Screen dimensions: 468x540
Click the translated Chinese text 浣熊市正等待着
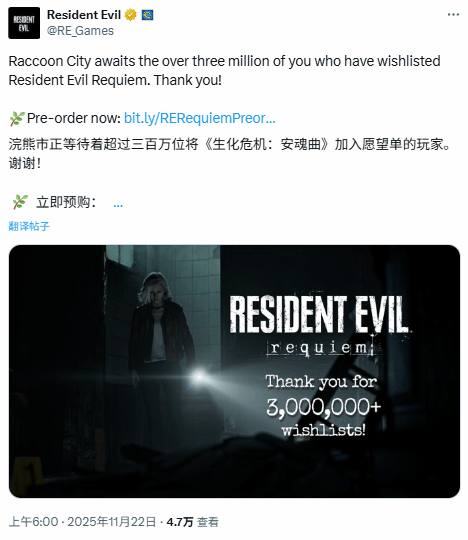(x=229, y=154)
